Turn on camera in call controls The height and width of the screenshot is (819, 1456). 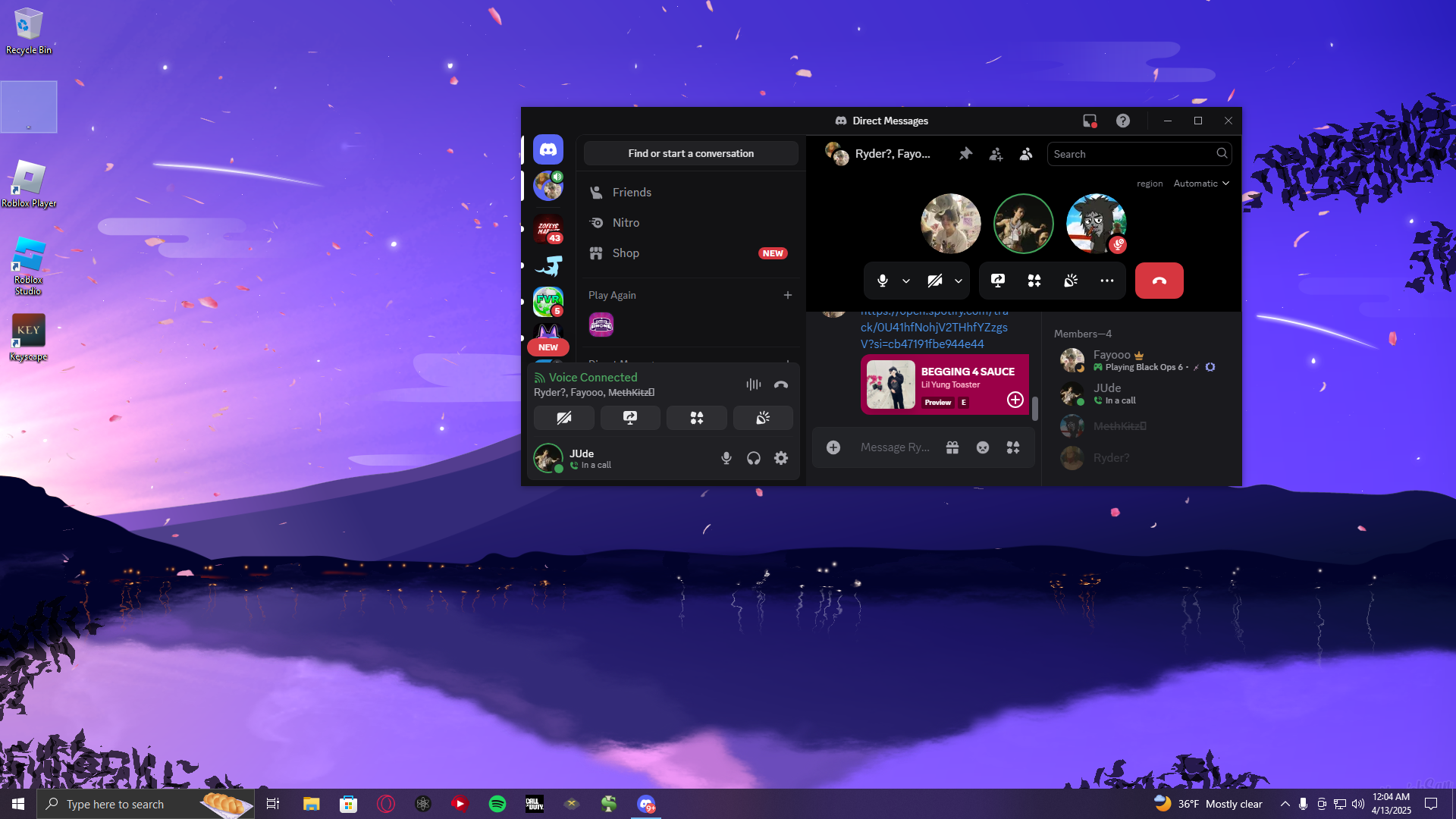click(x=935, y=281)
